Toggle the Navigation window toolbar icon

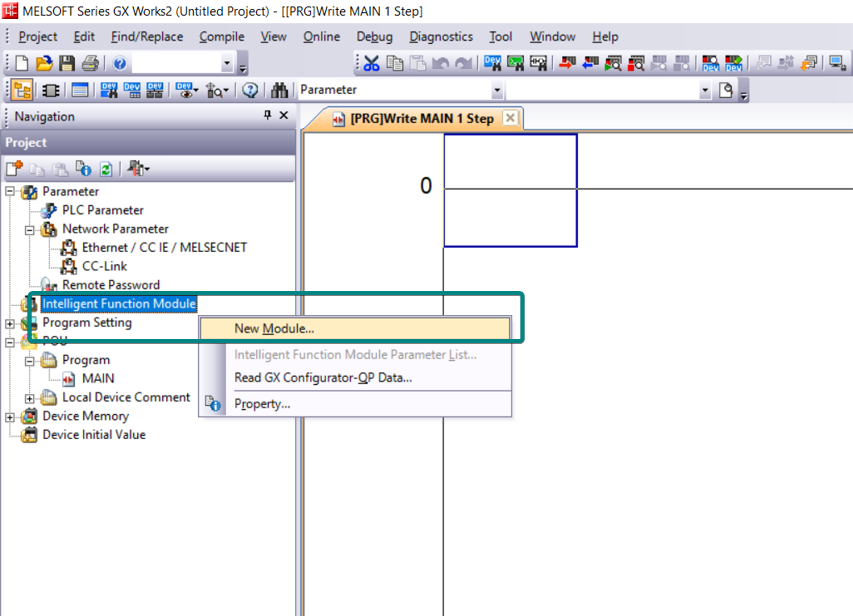tap(22, 90)
